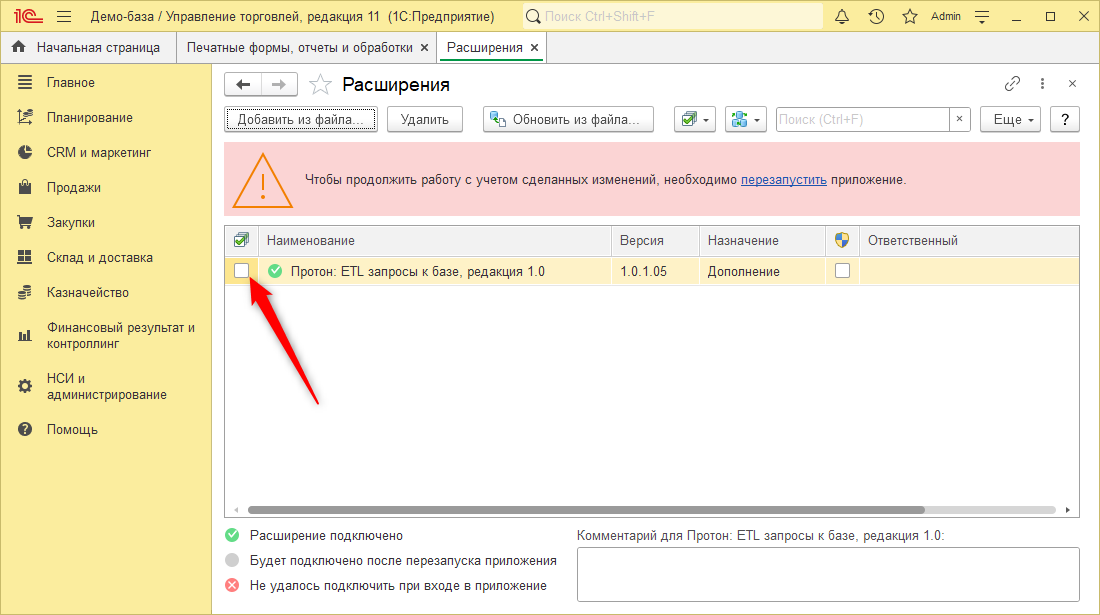Click the перезапустить link
The image size is (1100, 615).
pyautogui.click(x=784, y=180)
